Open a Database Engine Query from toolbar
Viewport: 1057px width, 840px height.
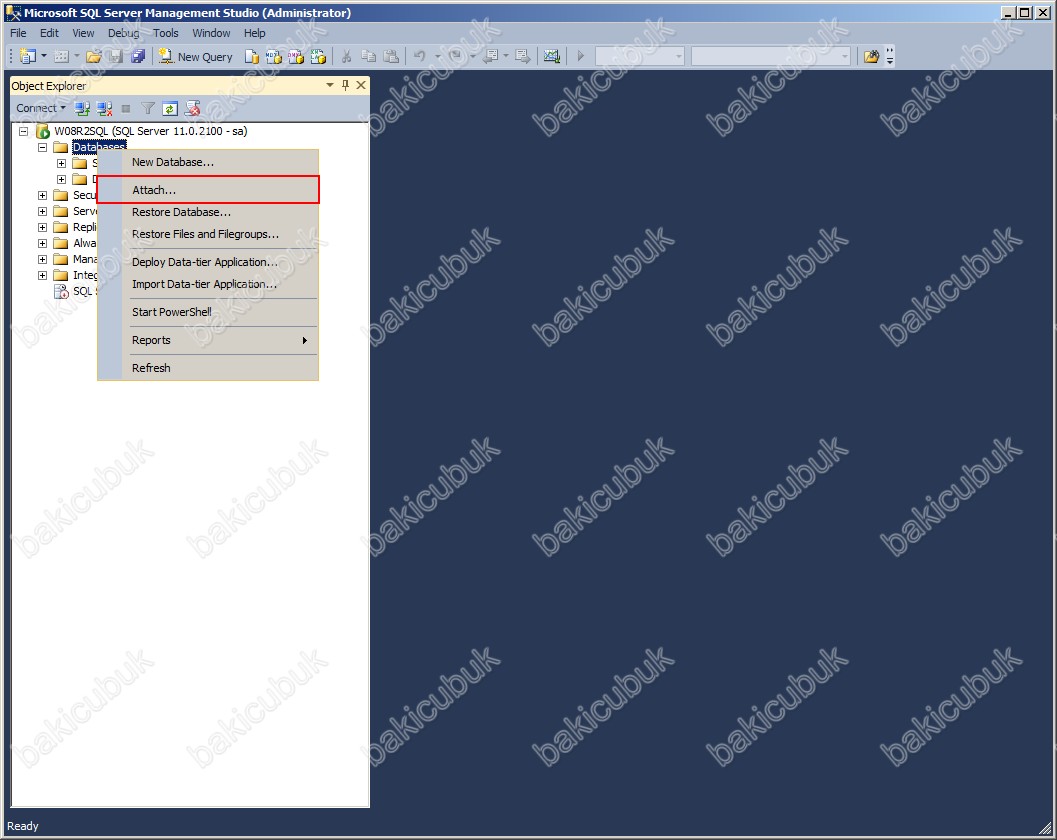[251, 57]
